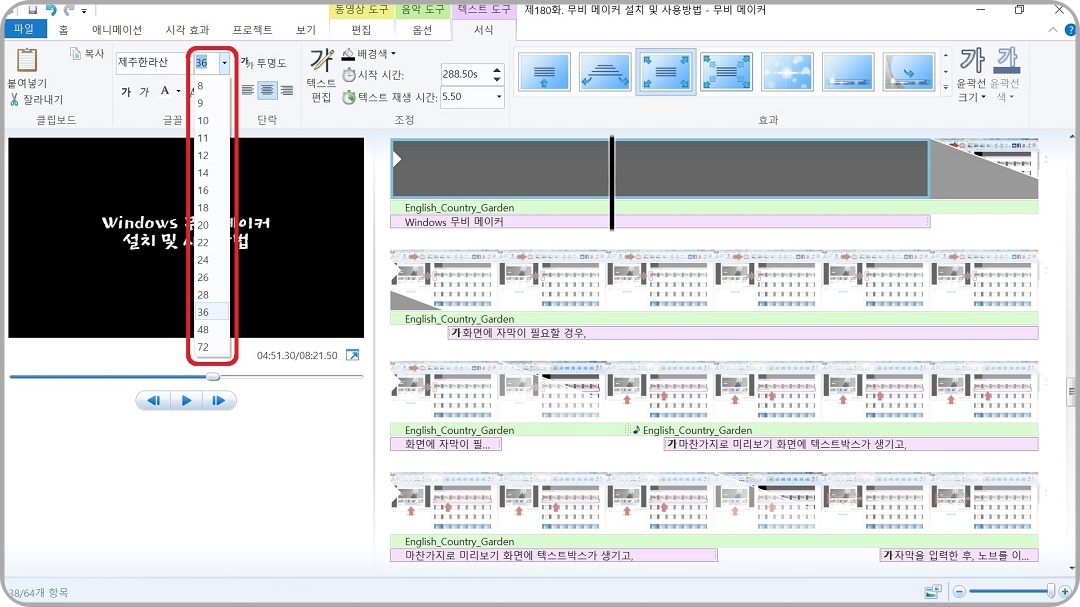Click the 투명도 transparency button
The width and height of the screenshot is (1080, 607).
pos(264,63)
